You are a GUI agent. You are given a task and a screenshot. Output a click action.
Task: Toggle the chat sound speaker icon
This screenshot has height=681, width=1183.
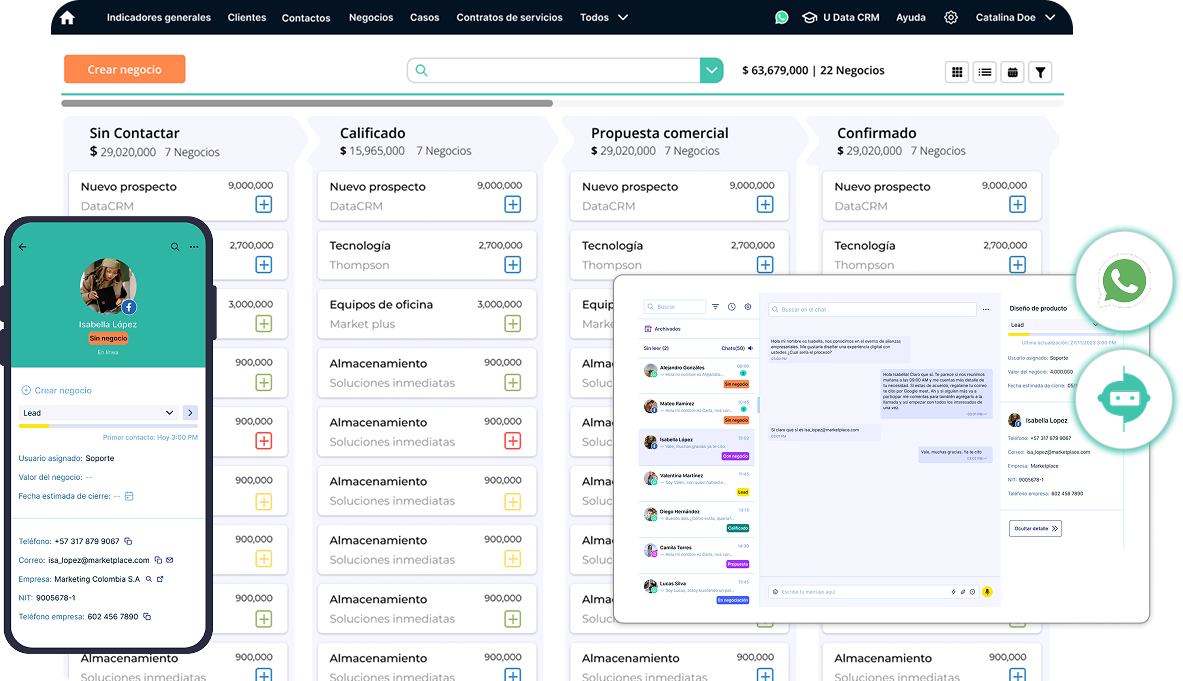tap(751, 348)
